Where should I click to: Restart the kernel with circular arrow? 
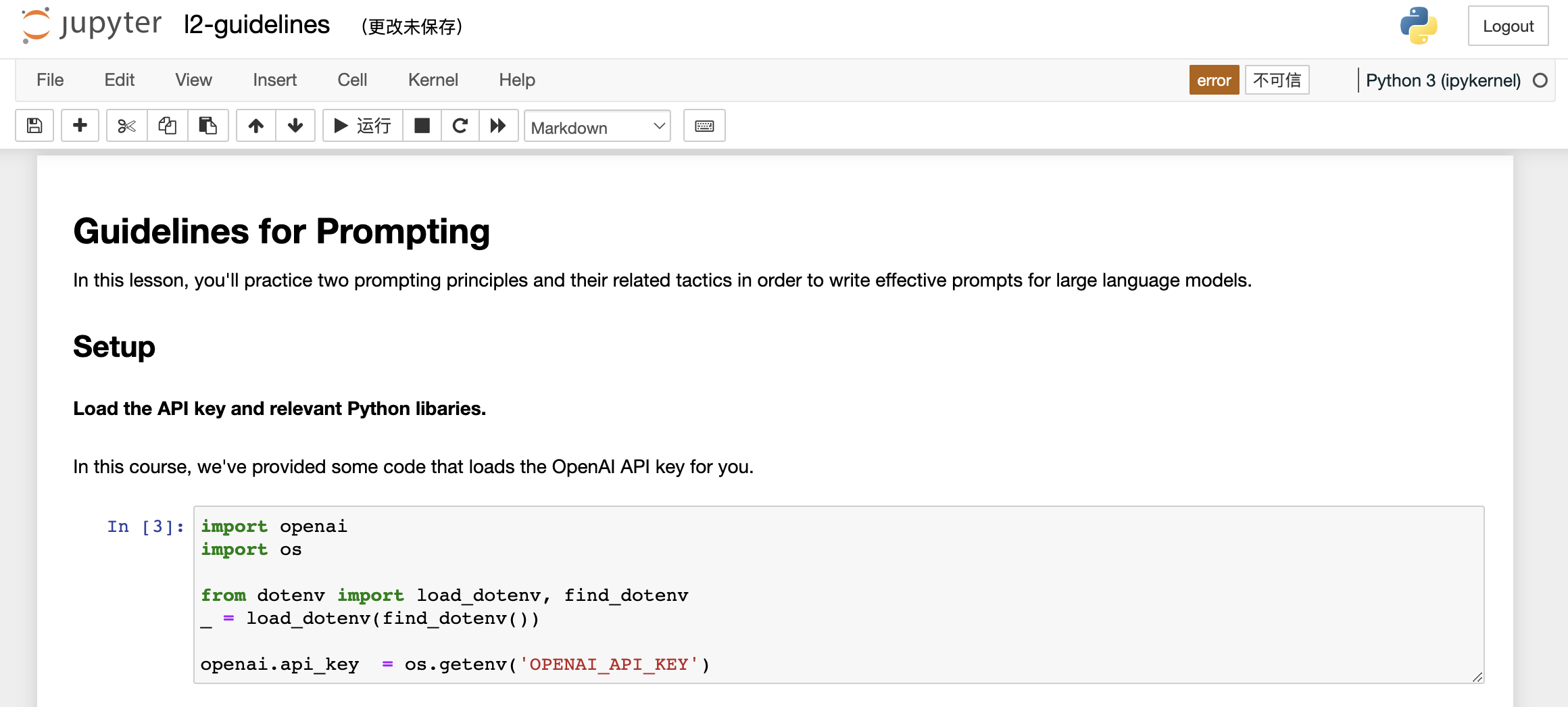pos(460,126)
